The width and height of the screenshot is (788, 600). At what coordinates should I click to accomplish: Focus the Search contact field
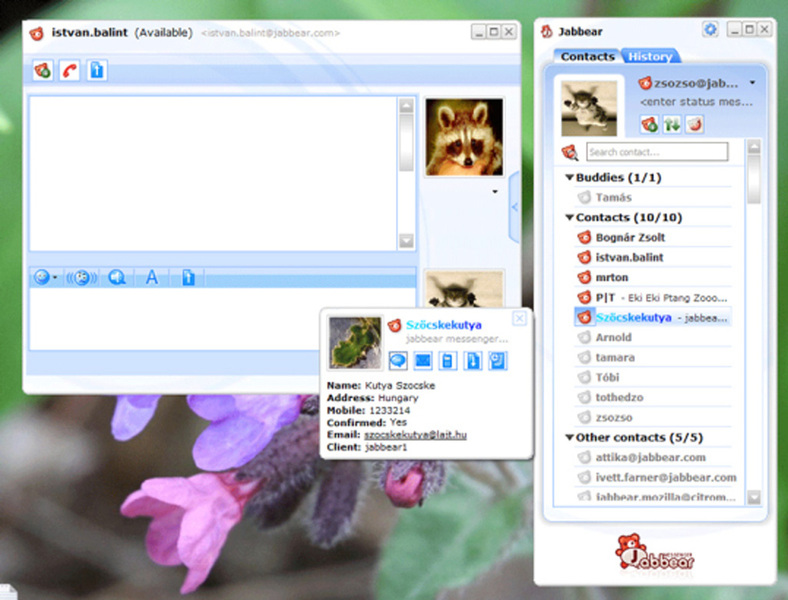(x=657, y=152)
